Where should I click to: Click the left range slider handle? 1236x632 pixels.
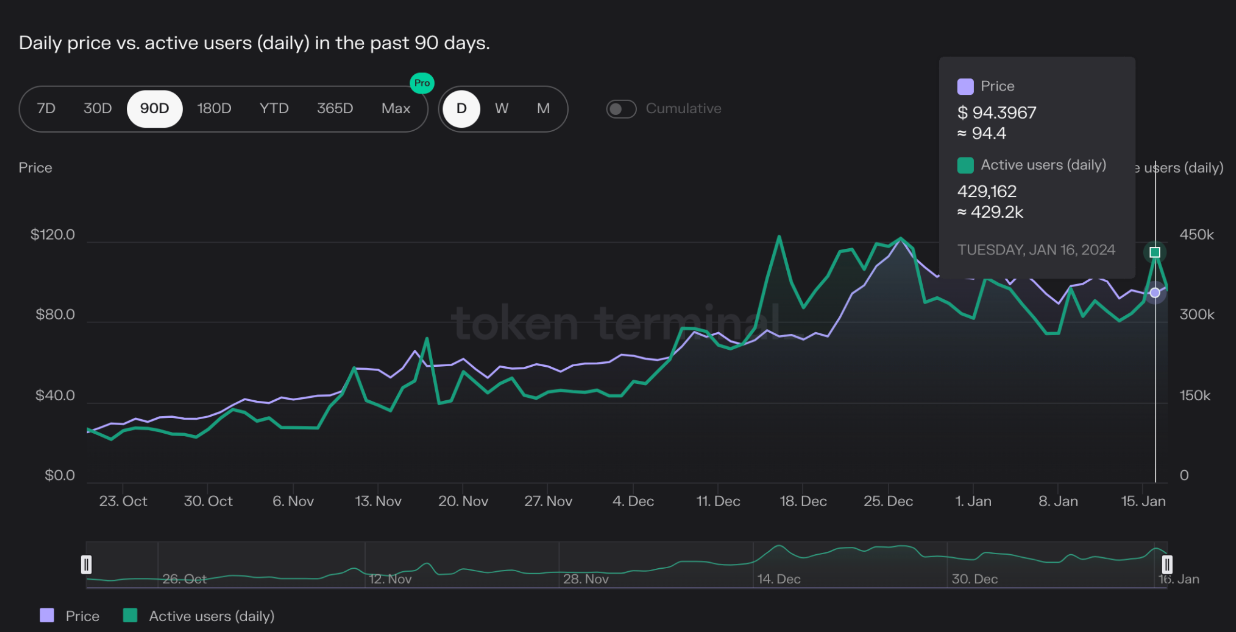point(87,565)
